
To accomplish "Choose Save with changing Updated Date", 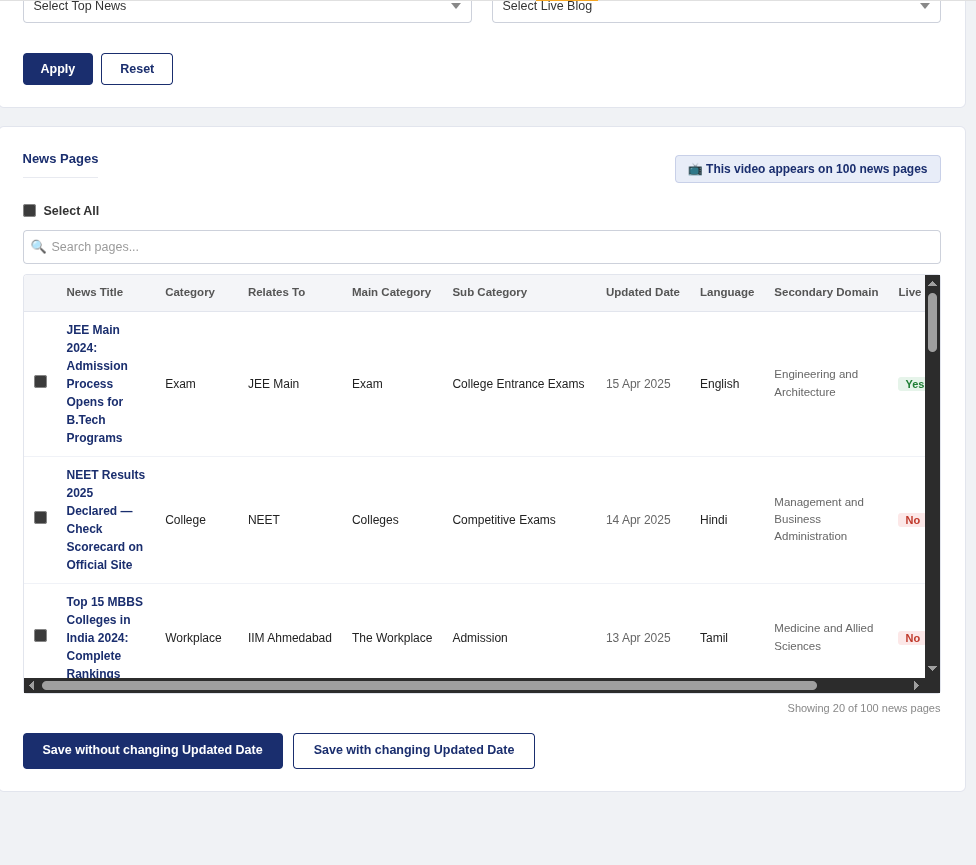I will 414,750.
